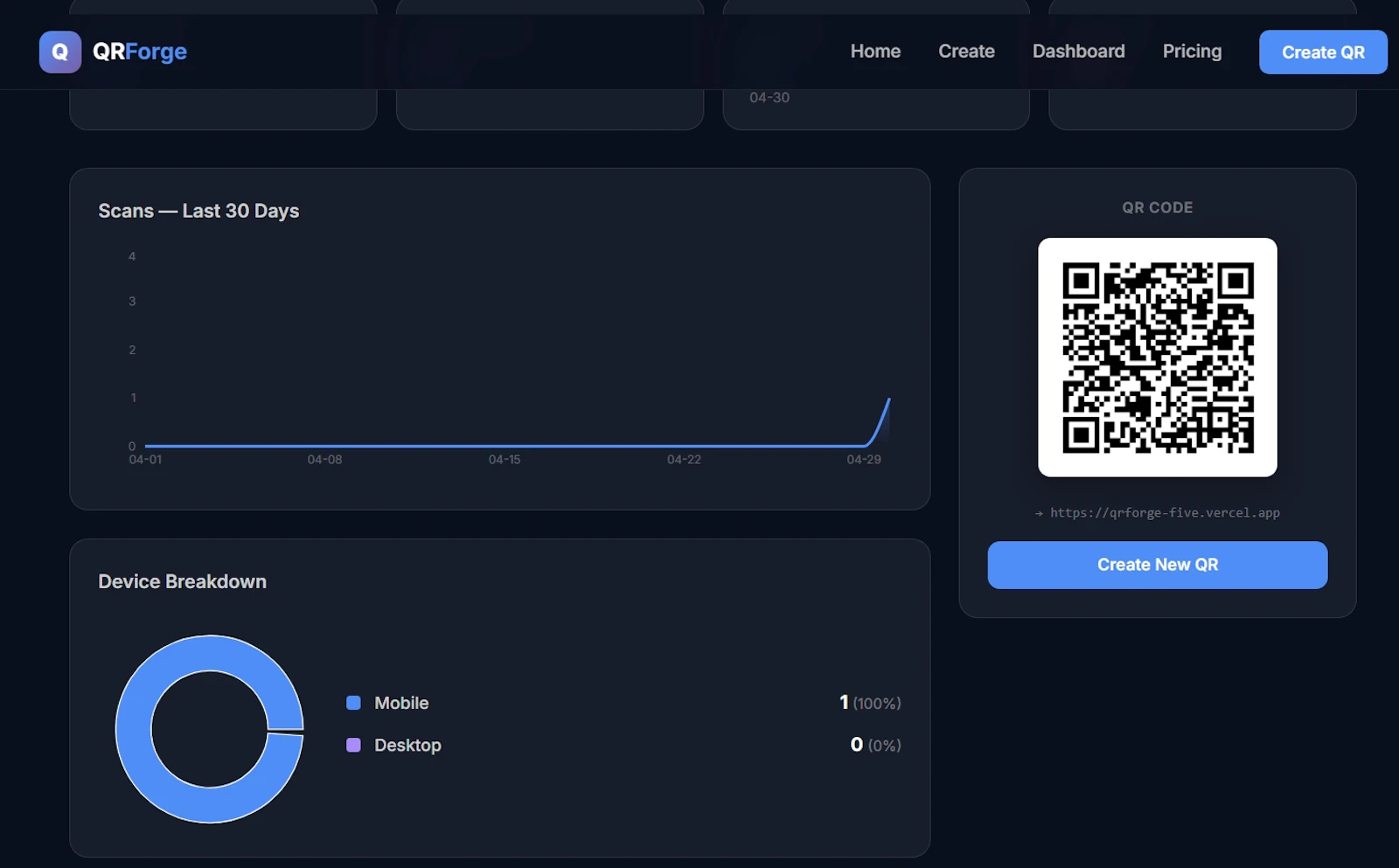Image resolution: width=1399 pixels, height=868 pixels.
Task: Click the Mobile 1 (100%) value
Action: (x=870, y=703)
